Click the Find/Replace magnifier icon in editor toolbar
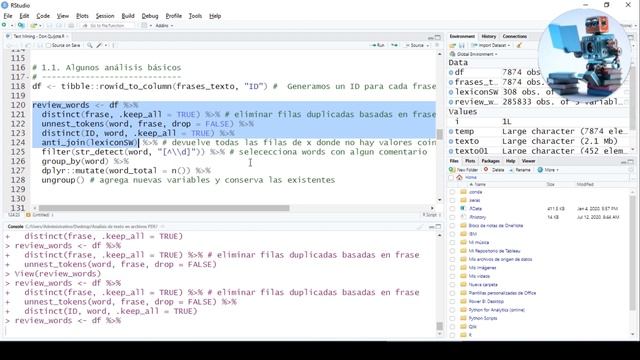640x360 pixels. 89,45
